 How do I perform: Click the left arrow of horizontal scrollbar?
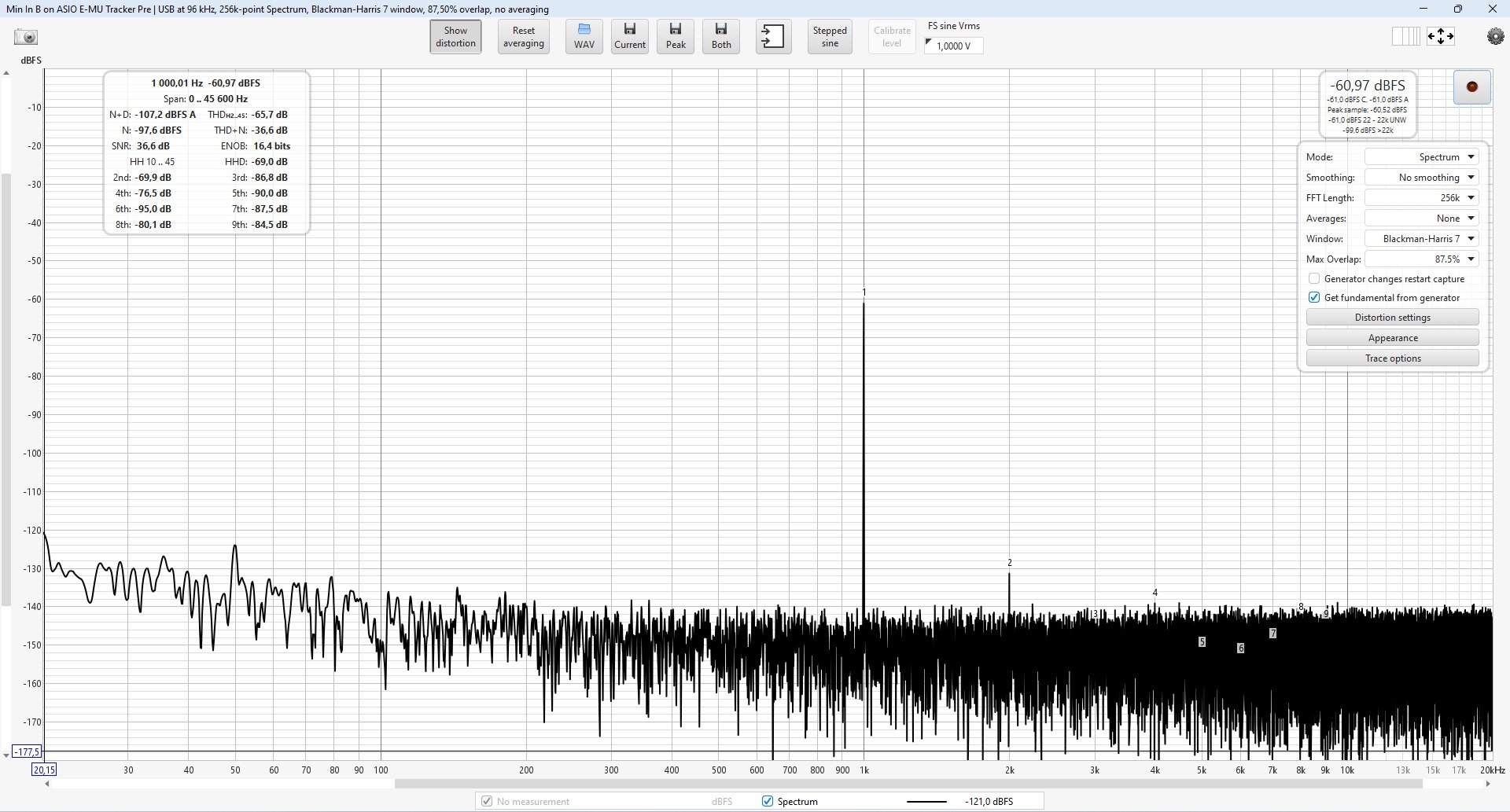click(47, 784)
